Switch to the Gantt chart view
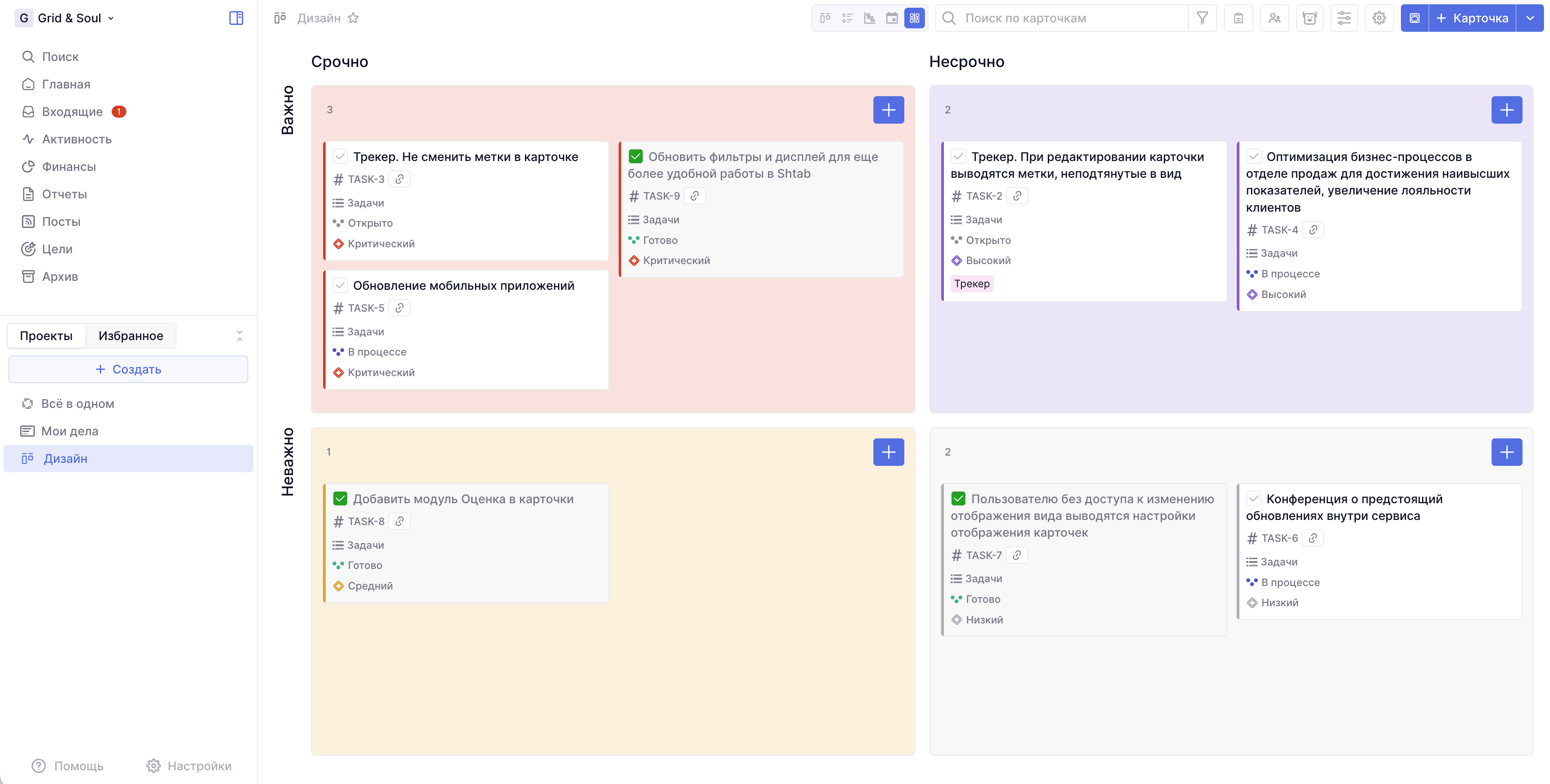 pos(870,18)
